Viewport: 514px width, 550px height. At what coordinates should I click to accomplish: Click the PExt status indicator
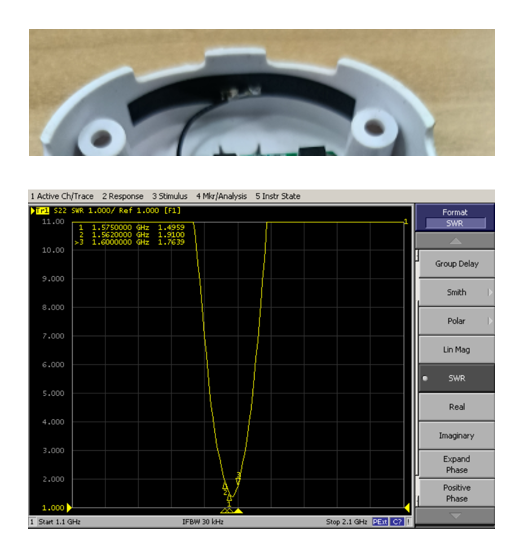tap(380, 522)
